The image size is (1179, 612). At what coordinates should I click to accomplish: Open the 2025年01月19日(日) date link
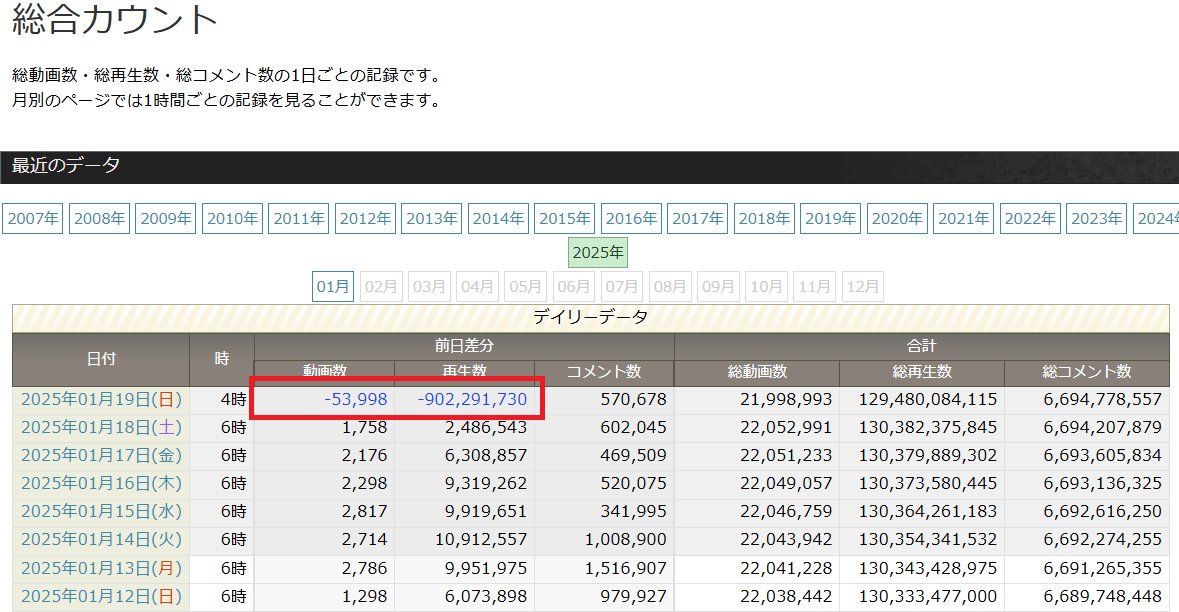[102, 399]
